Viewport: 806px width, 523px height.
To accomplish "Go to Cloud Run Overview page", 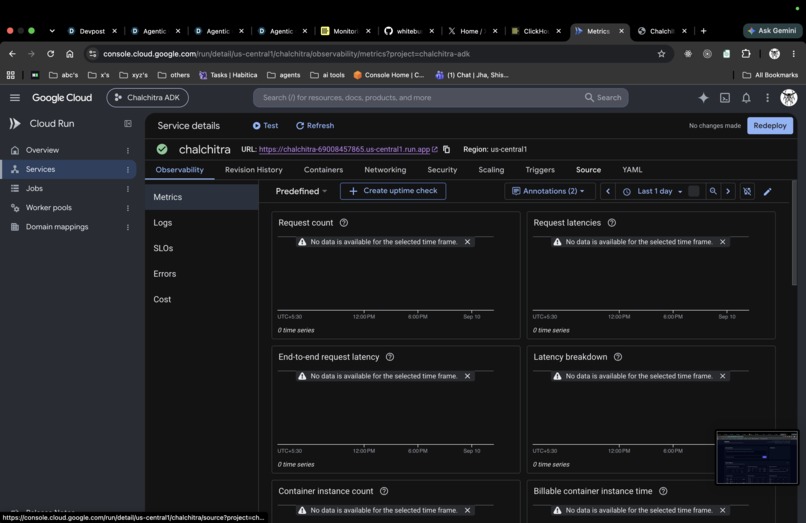I will coord(68,150).
